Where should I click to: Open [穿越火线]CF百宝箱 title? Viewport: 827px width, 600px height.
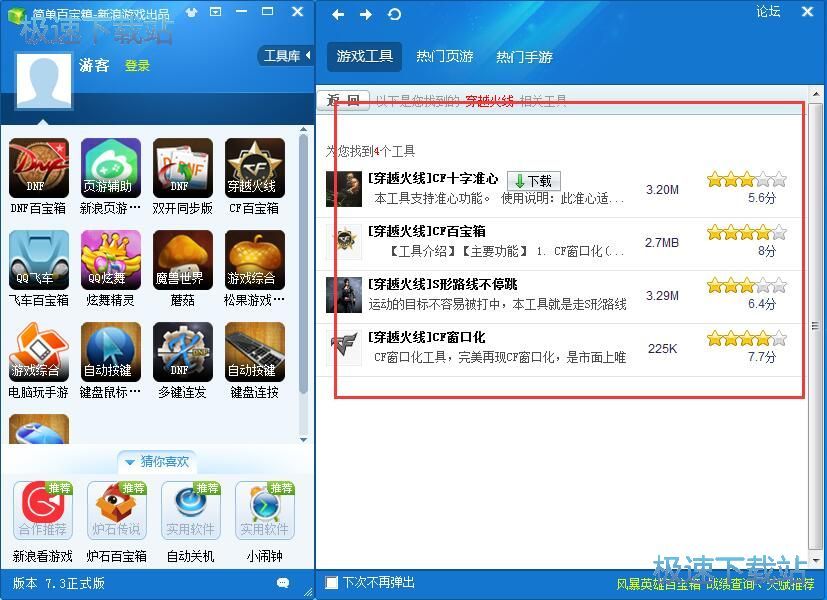(x=427, y=231)
